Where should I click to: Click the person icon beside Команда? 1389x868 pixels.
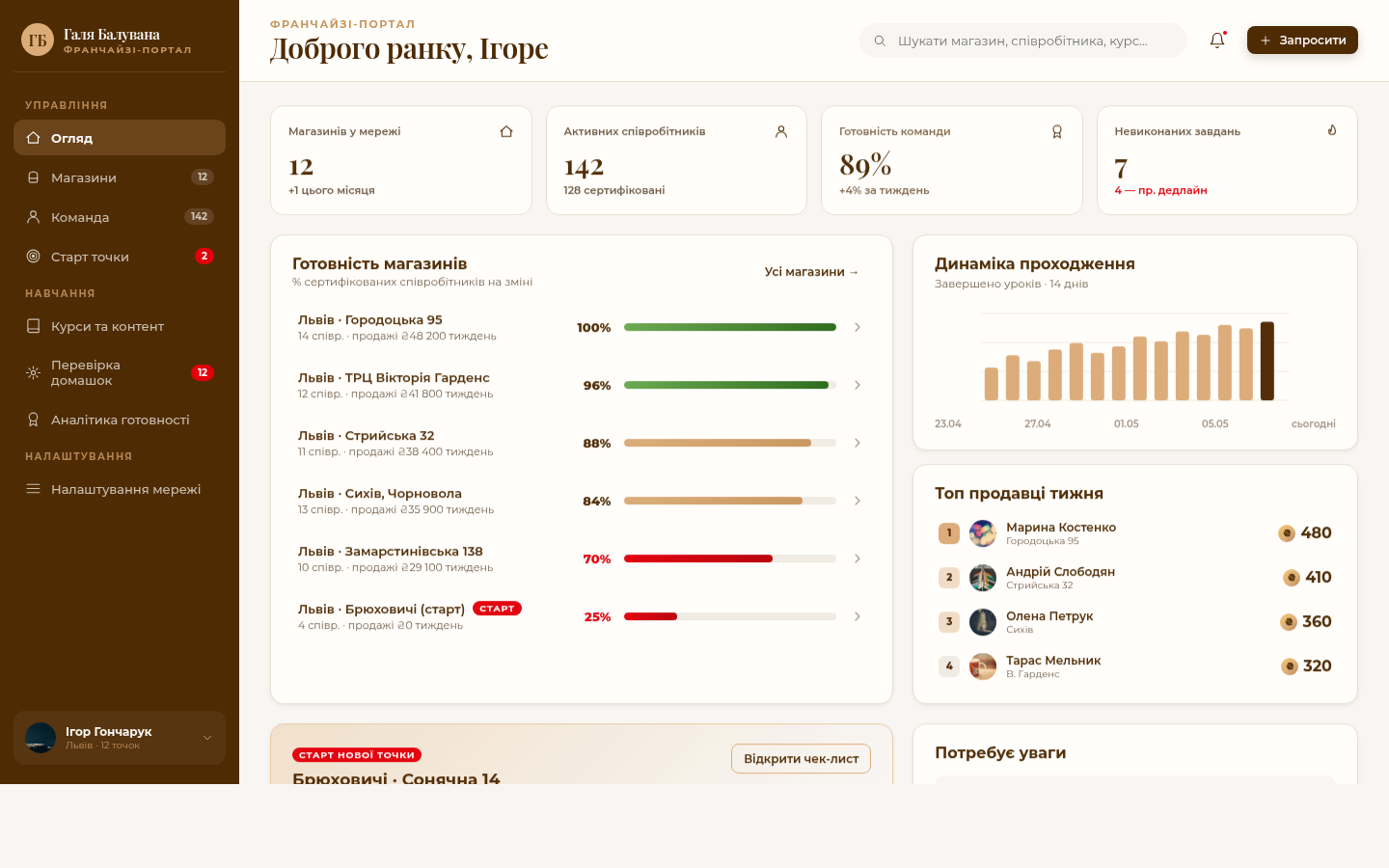coord(34,217)
